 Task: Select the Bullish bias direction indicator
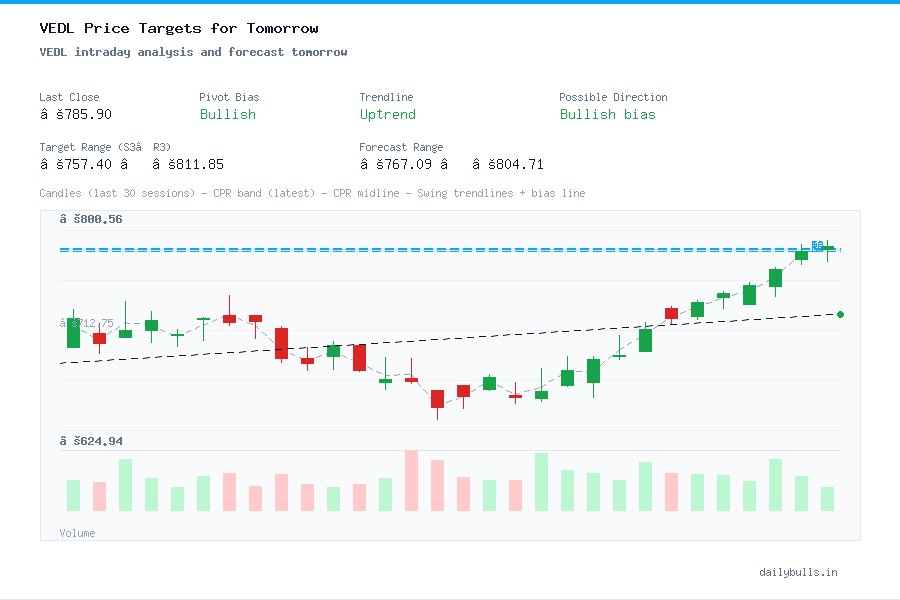tap(608, 115)
